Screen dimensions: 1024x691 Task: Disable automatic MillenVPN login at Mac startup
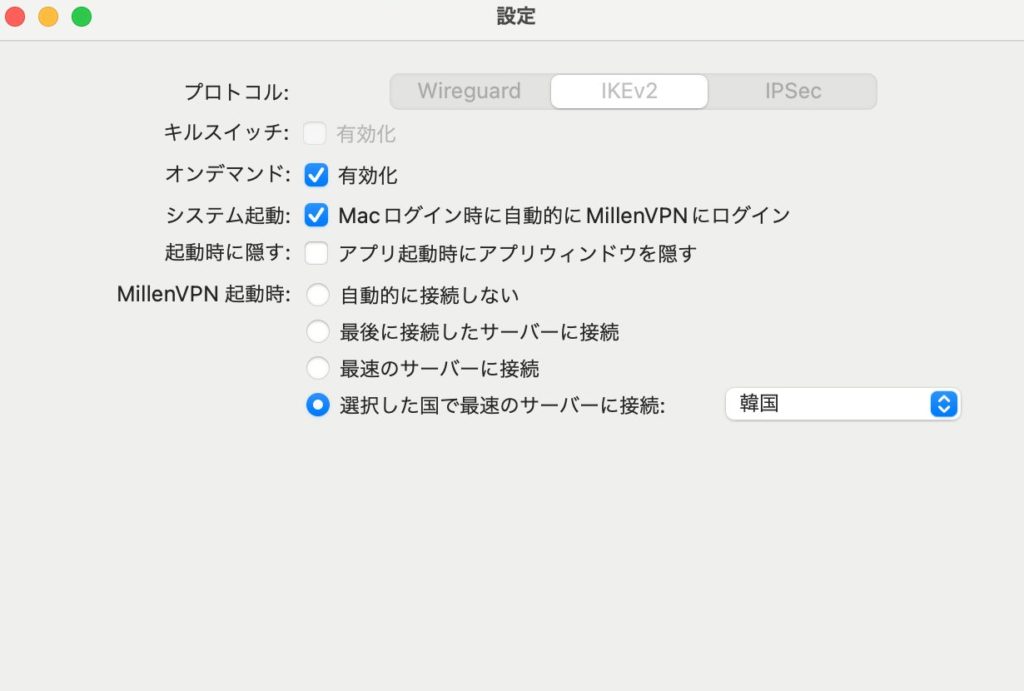coord(317,213)
